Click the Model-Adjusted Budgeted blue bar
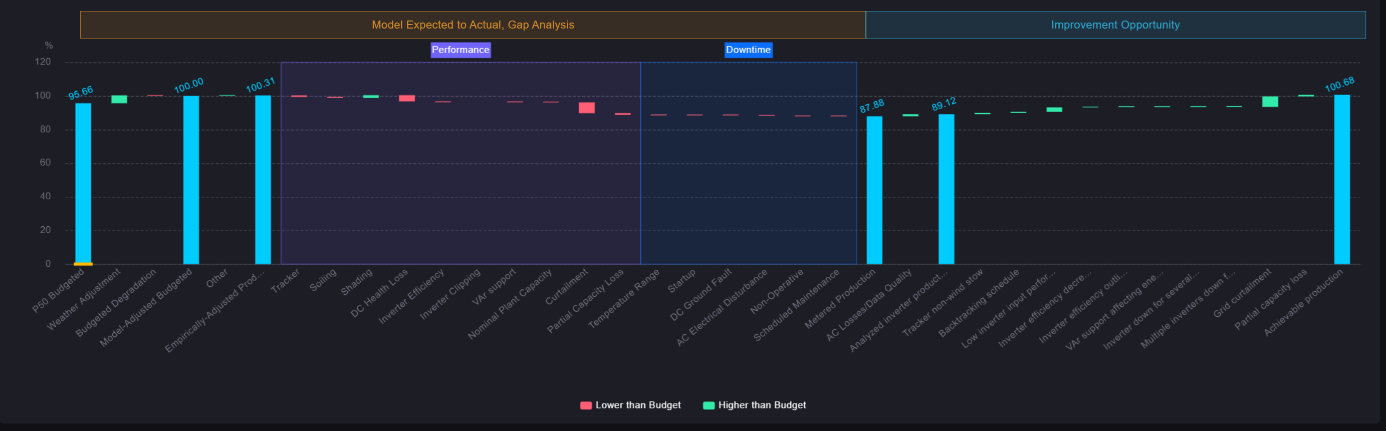 coord(191,180)
